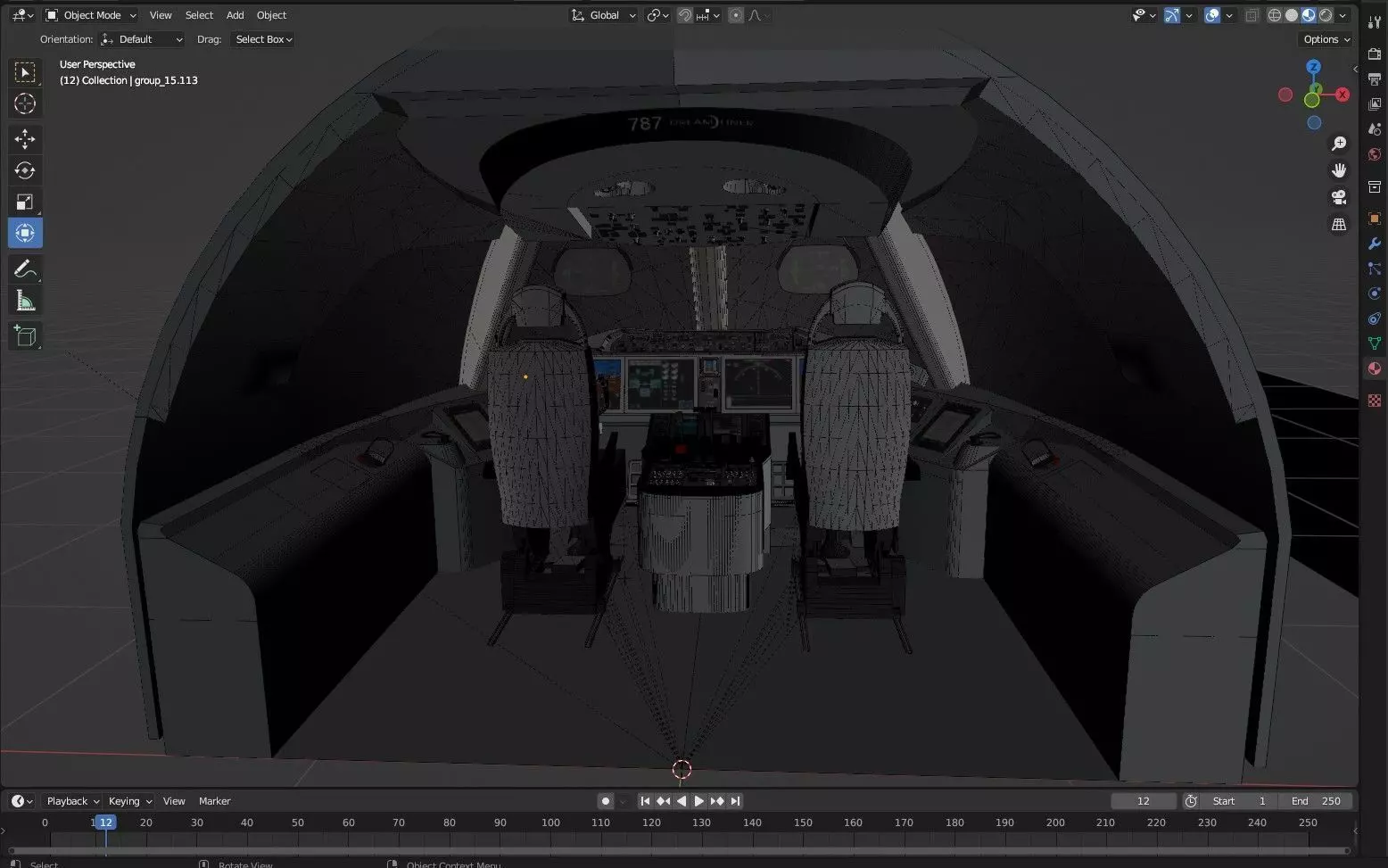Open the Scene properties tab
This screenshot has width=1388, height=868.
tap(1375, 129)
